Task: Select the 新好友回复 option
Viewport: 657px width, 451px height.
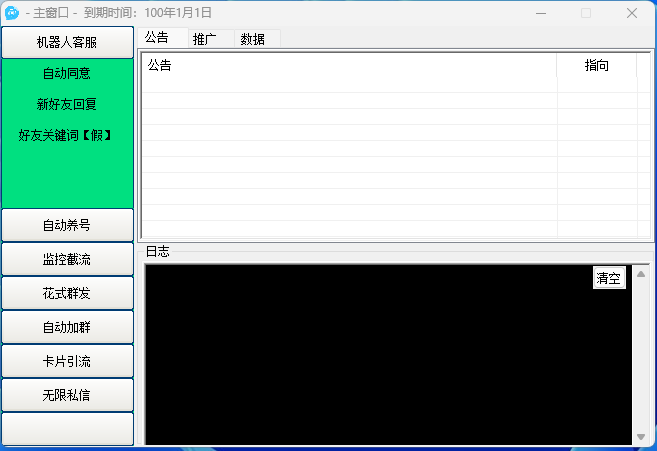Action: click(x=67, y=104)
